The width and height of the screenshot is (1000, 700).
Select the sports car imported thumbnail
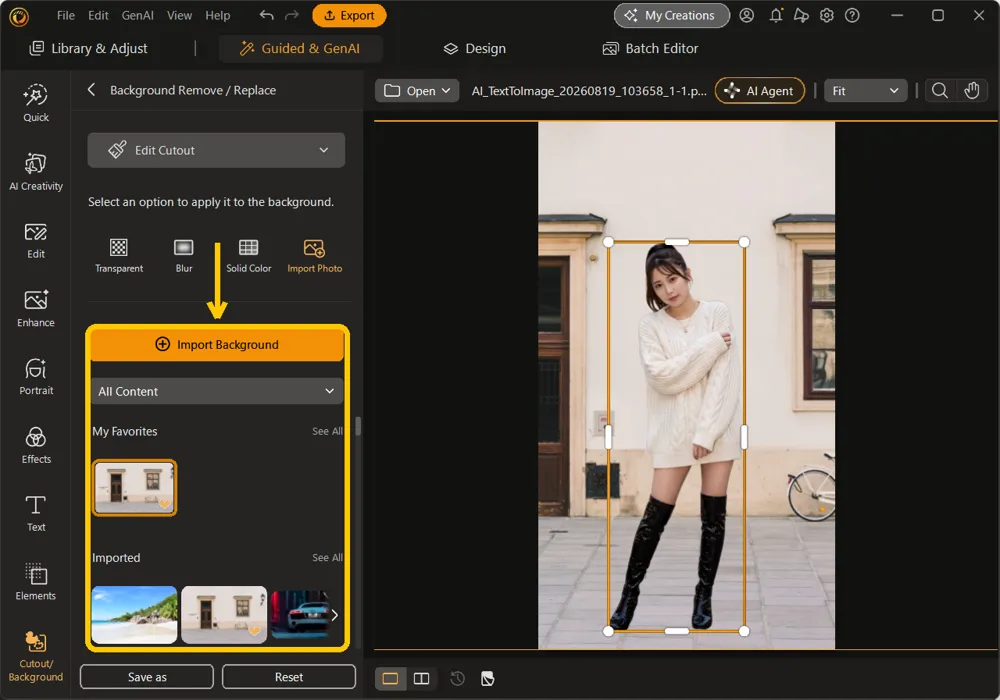300,615
